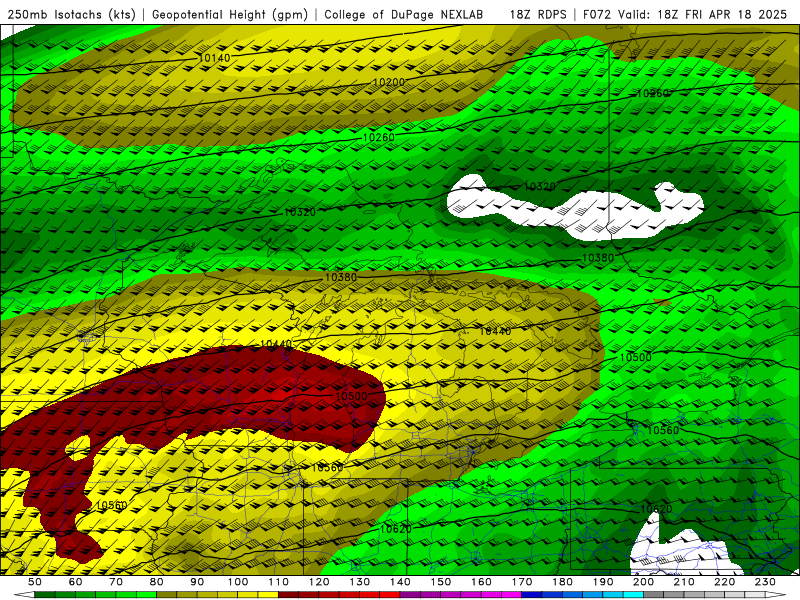
Task: Click the 'College of DuPage NEXLAB' text
Action: [x=404, y=14]
